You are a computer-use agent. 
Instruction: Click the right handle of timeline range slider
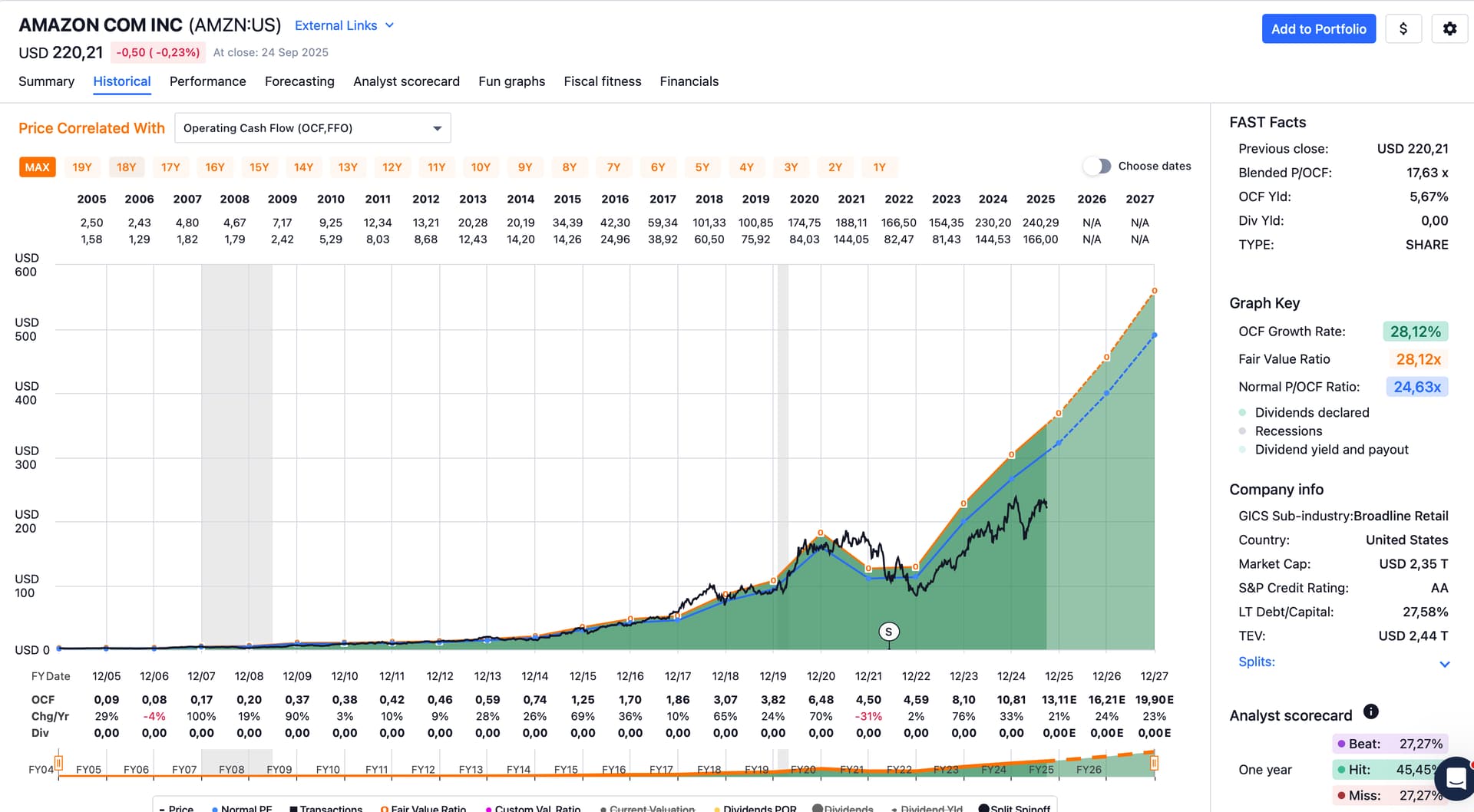[x=1154, y=763]
